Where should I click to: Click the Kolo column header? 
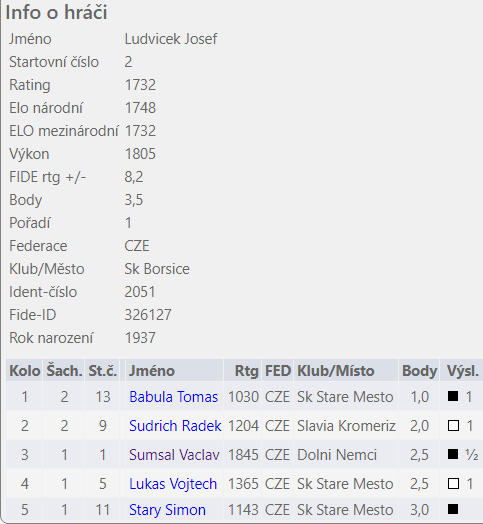(x=24, y=371)
